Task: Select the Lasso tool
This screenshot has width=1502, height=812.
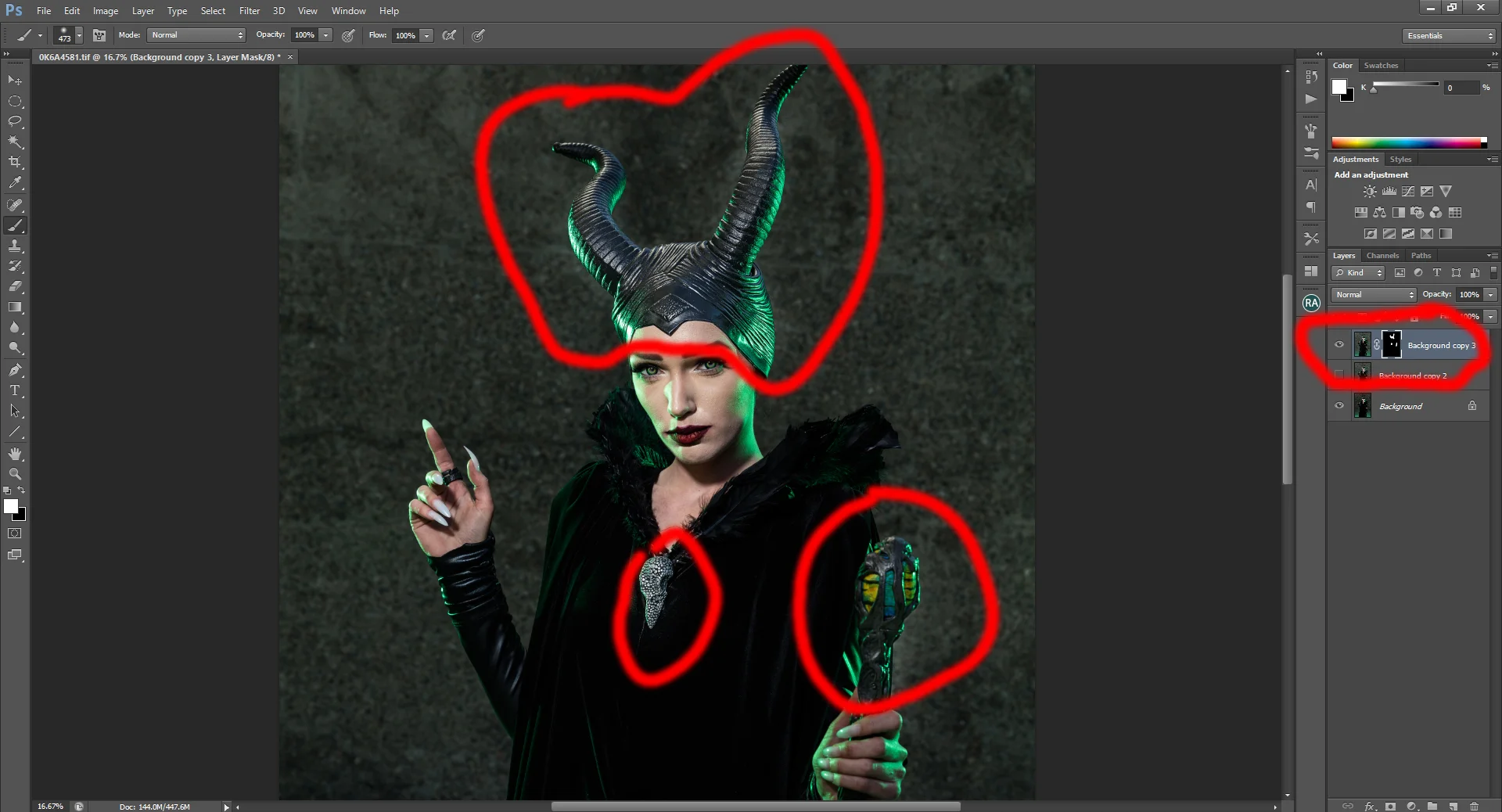Action: [x=15, y=121]
